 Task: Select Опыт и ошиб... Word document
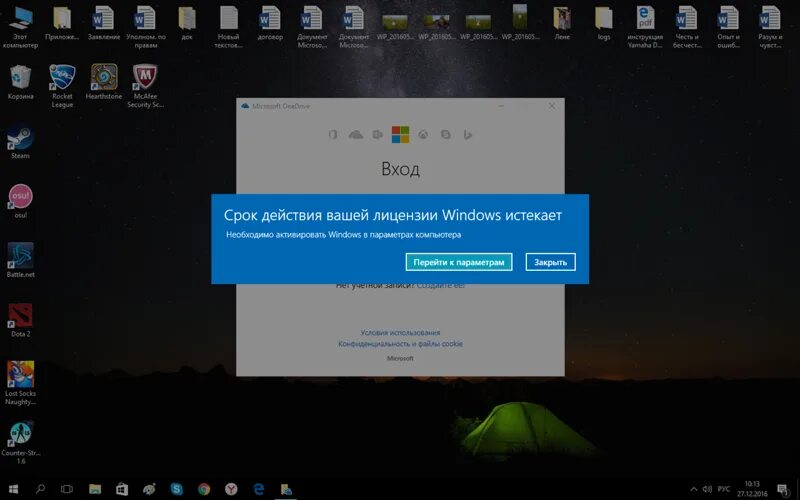[728, 27]
